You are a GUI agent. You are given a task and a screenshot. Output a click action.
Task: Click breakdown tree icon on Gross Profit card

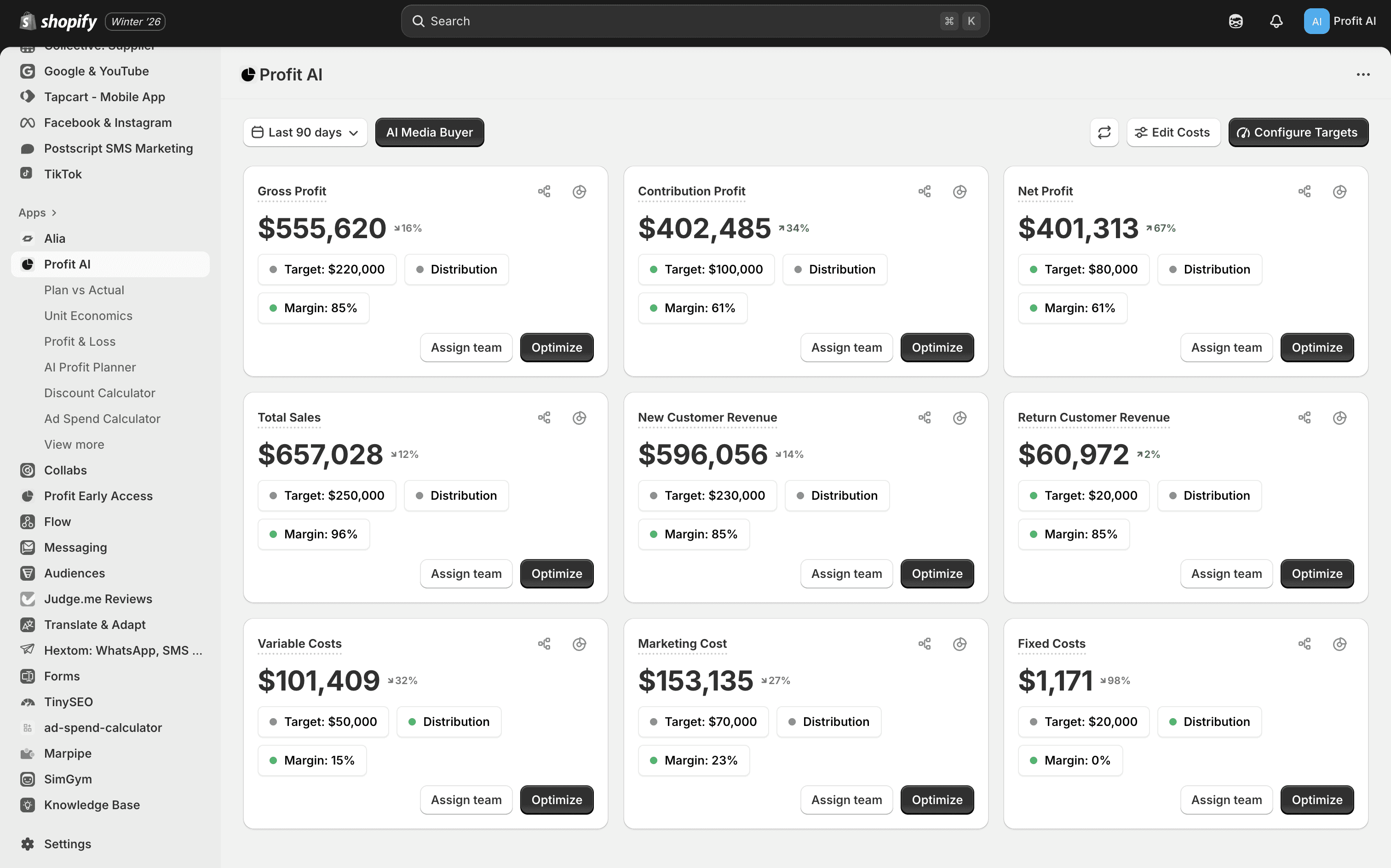pyautogui.click(x=544, y=191)
